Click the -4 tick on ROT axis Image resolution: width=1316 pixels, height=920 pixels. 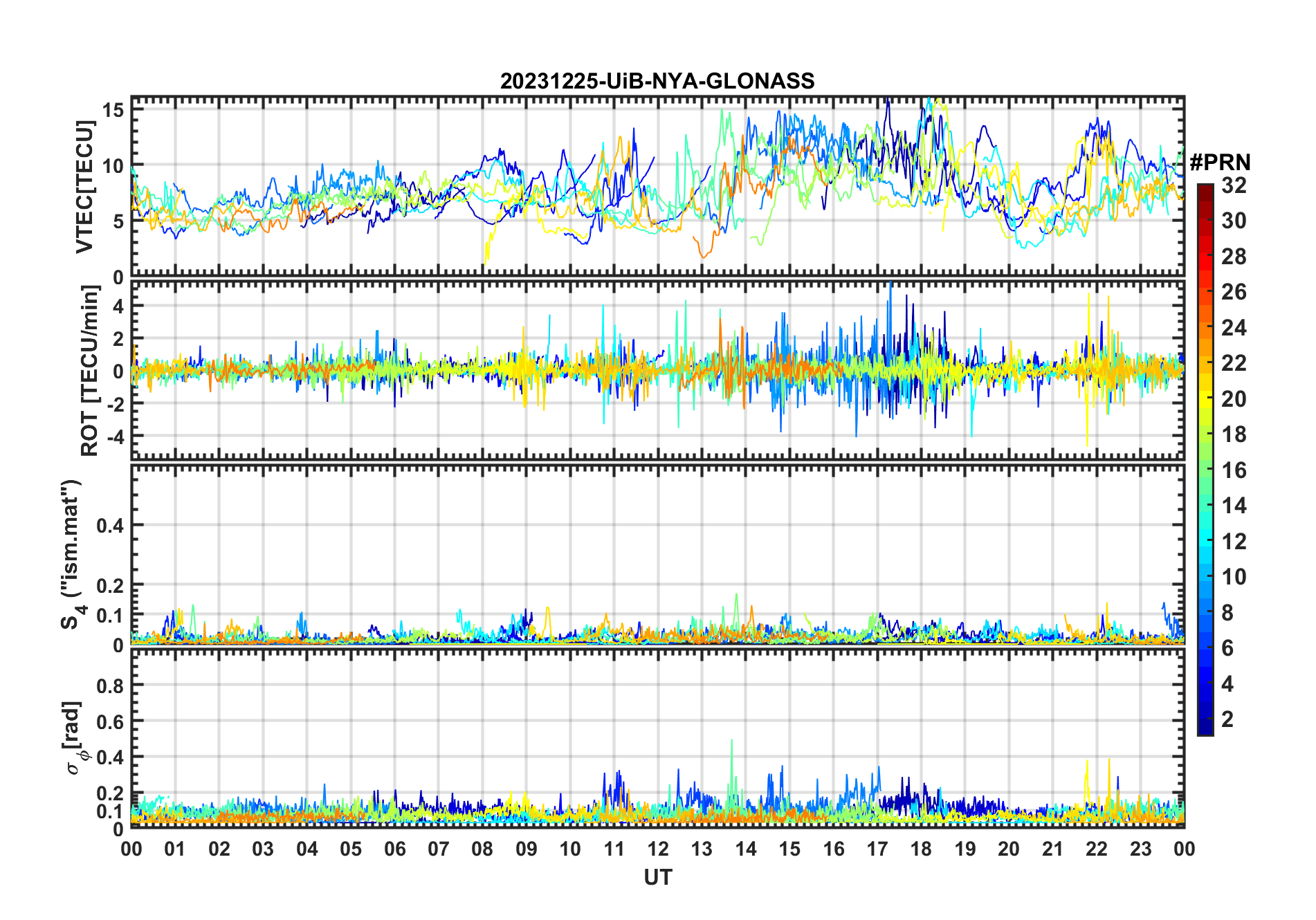click(115, 437)
